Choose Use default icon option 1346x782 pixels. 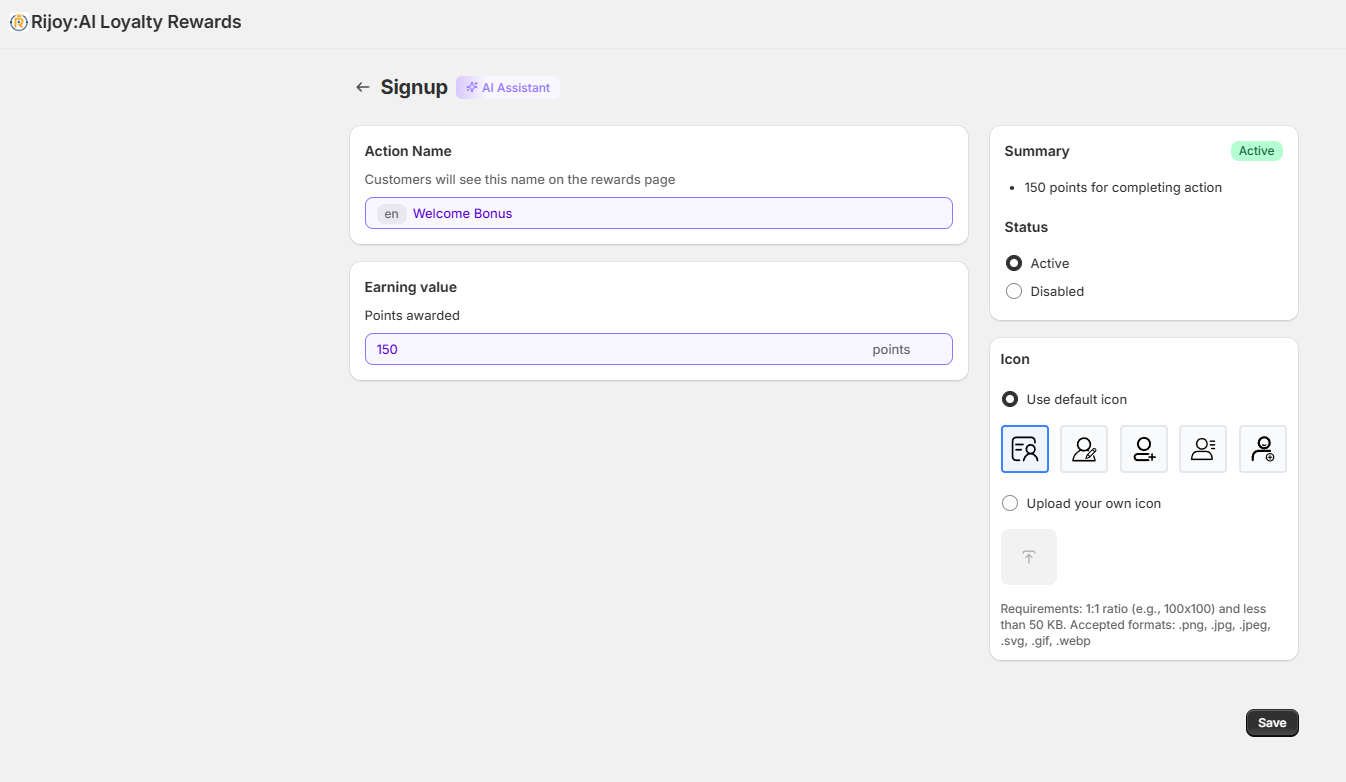point(1010,399)
